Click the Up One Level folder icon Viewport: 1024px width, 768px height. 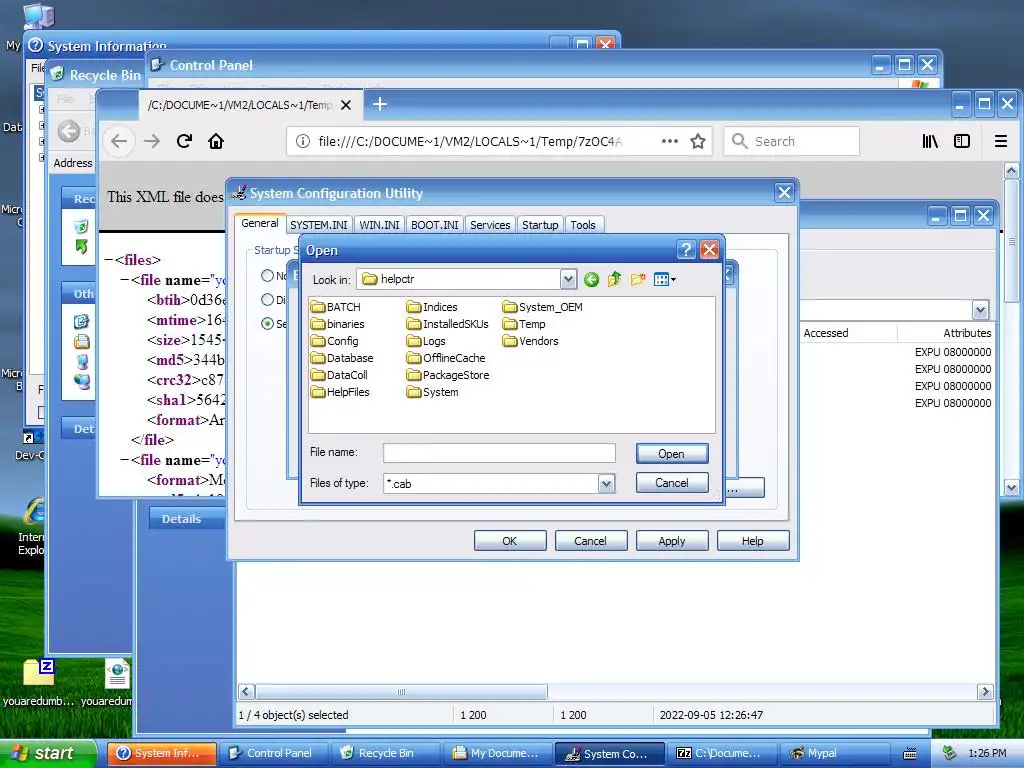coord(614,280)
